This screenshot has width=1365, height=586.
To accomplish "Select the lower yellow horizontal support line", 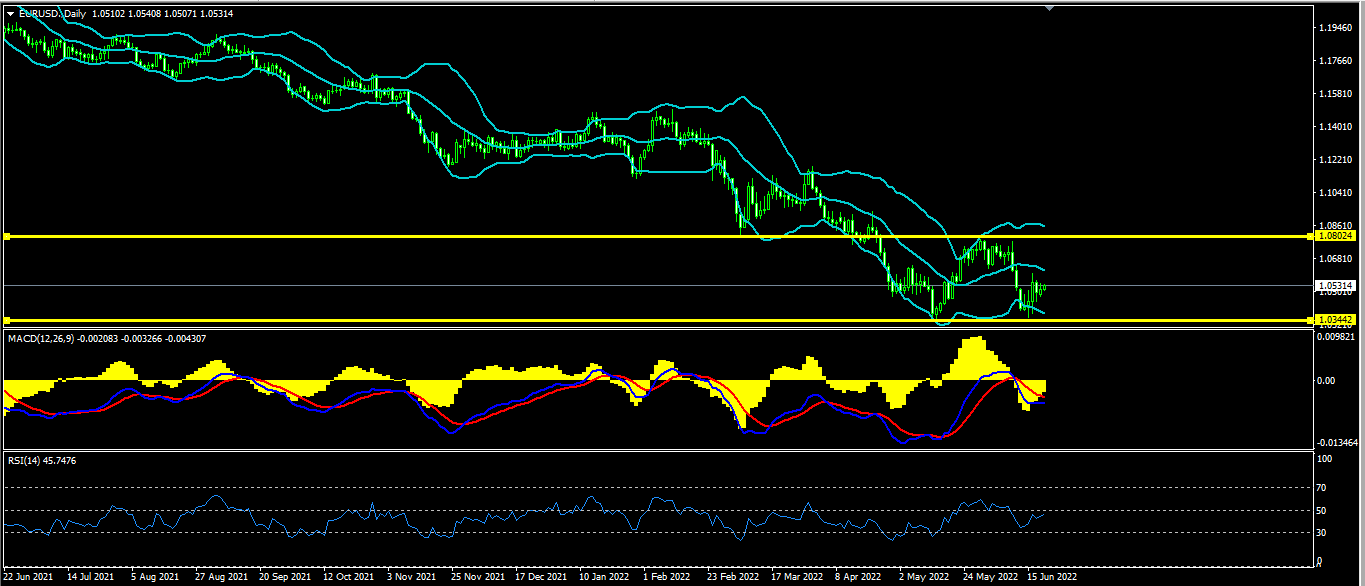I will 660,320.
